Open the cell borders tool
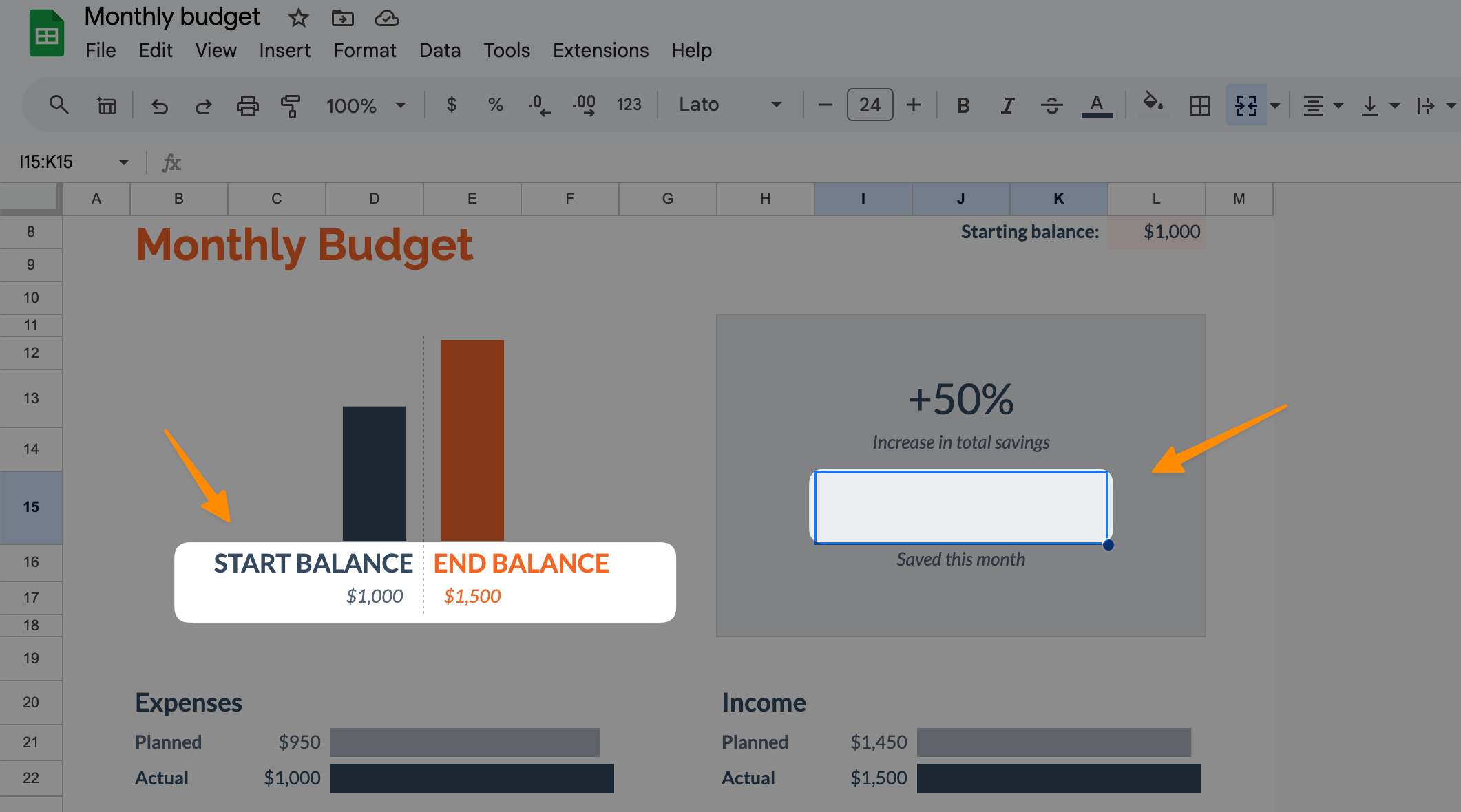 [1199, 105]
